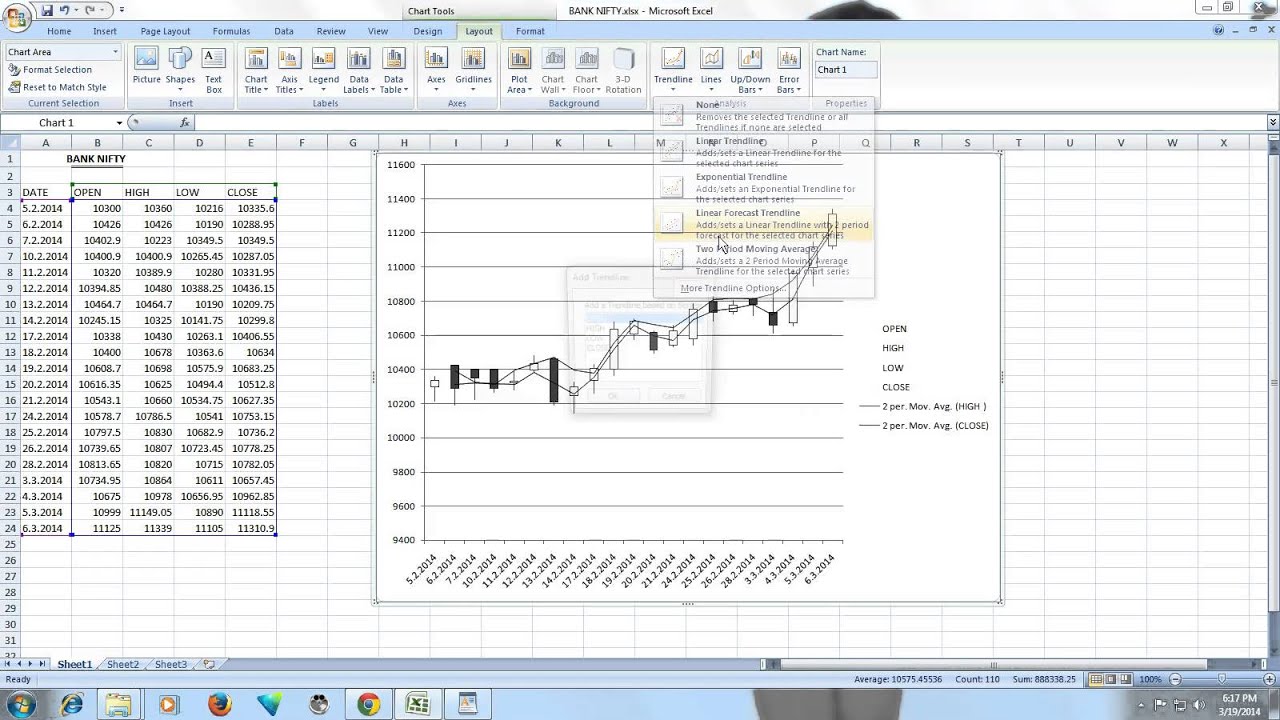
Task: Open Firefox from the taskbar
Action: click(x=219, y=705)
